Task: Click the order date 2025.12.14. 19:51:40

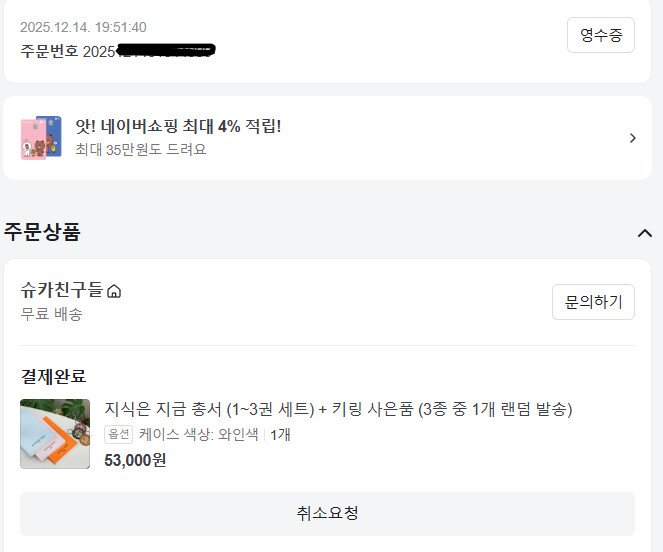Action: (83, 27)
